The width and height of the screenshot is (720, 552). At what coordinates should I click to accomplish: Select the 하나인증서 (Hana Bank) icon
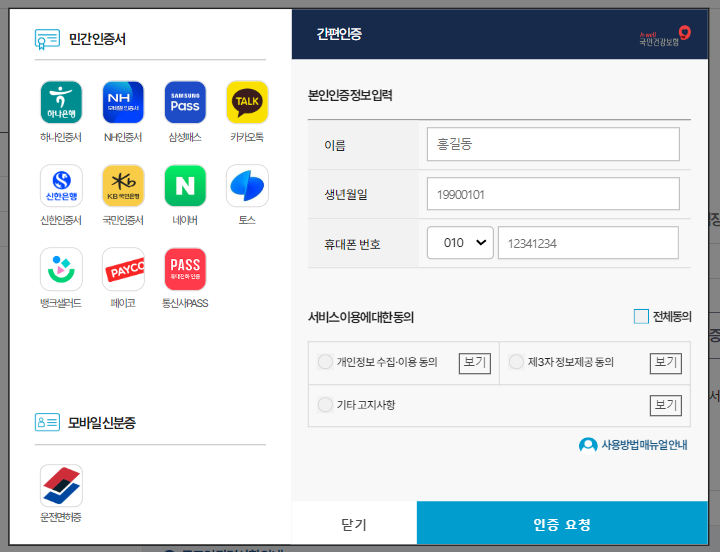point(61,102)
